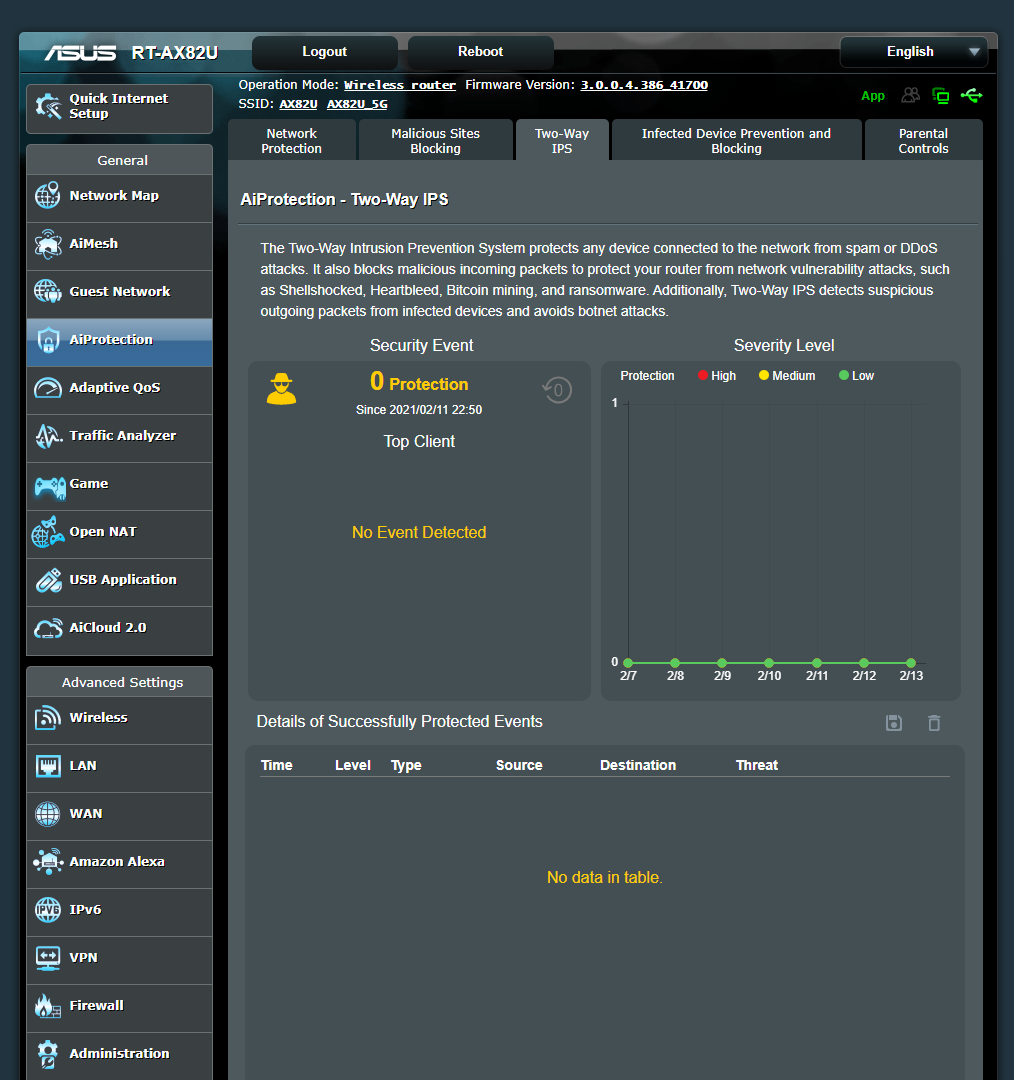Switch to Network Protection tab
The image size is (1014, 1080).
click(291, 141)
